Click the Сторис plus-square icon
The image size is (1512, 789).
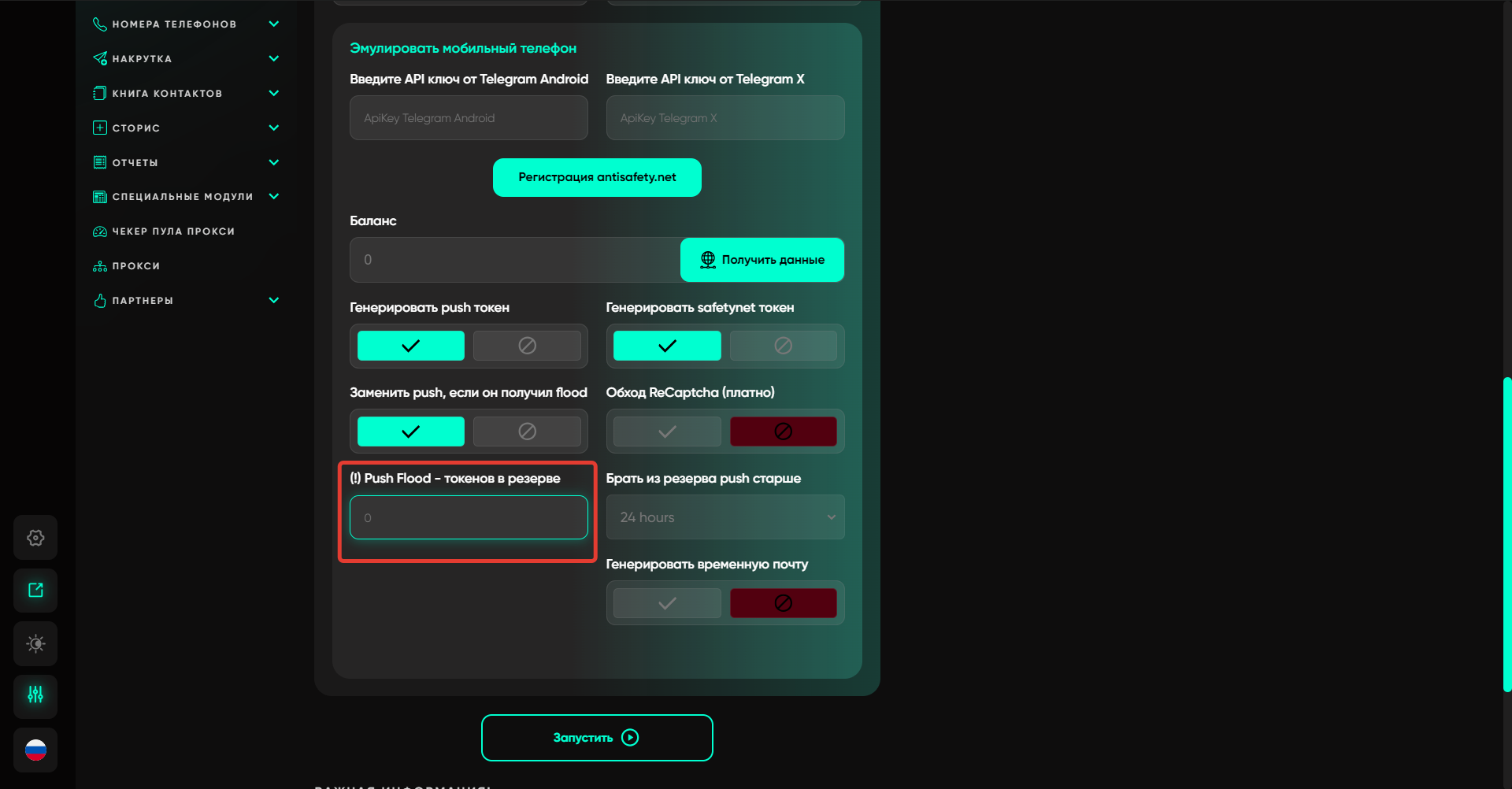(x=100, y=128)
